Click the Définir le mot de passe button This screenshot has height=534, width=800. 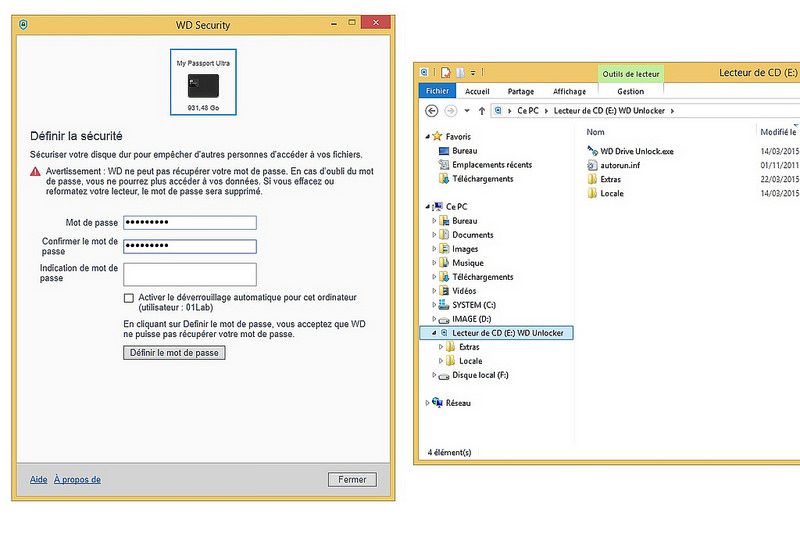[x=174, y=353]
